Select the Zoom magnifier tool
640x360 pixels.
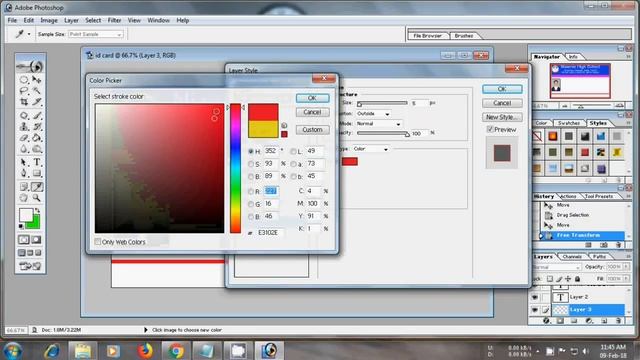pyautogui.click(x=36, y=198)
